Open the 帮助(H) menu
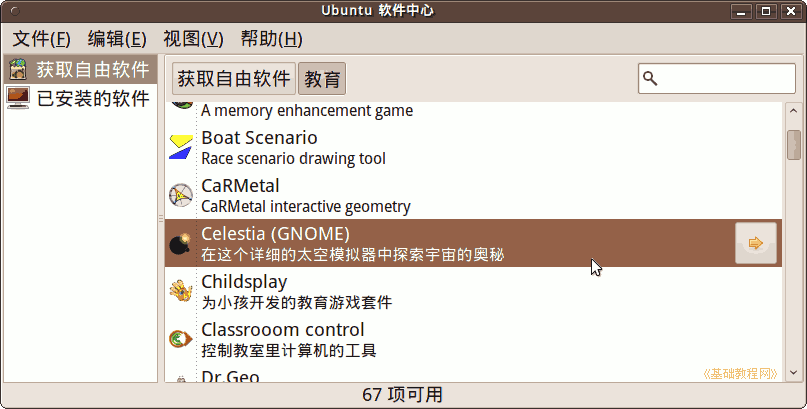This screenshot has height=409, width=807. click(272, 39)
